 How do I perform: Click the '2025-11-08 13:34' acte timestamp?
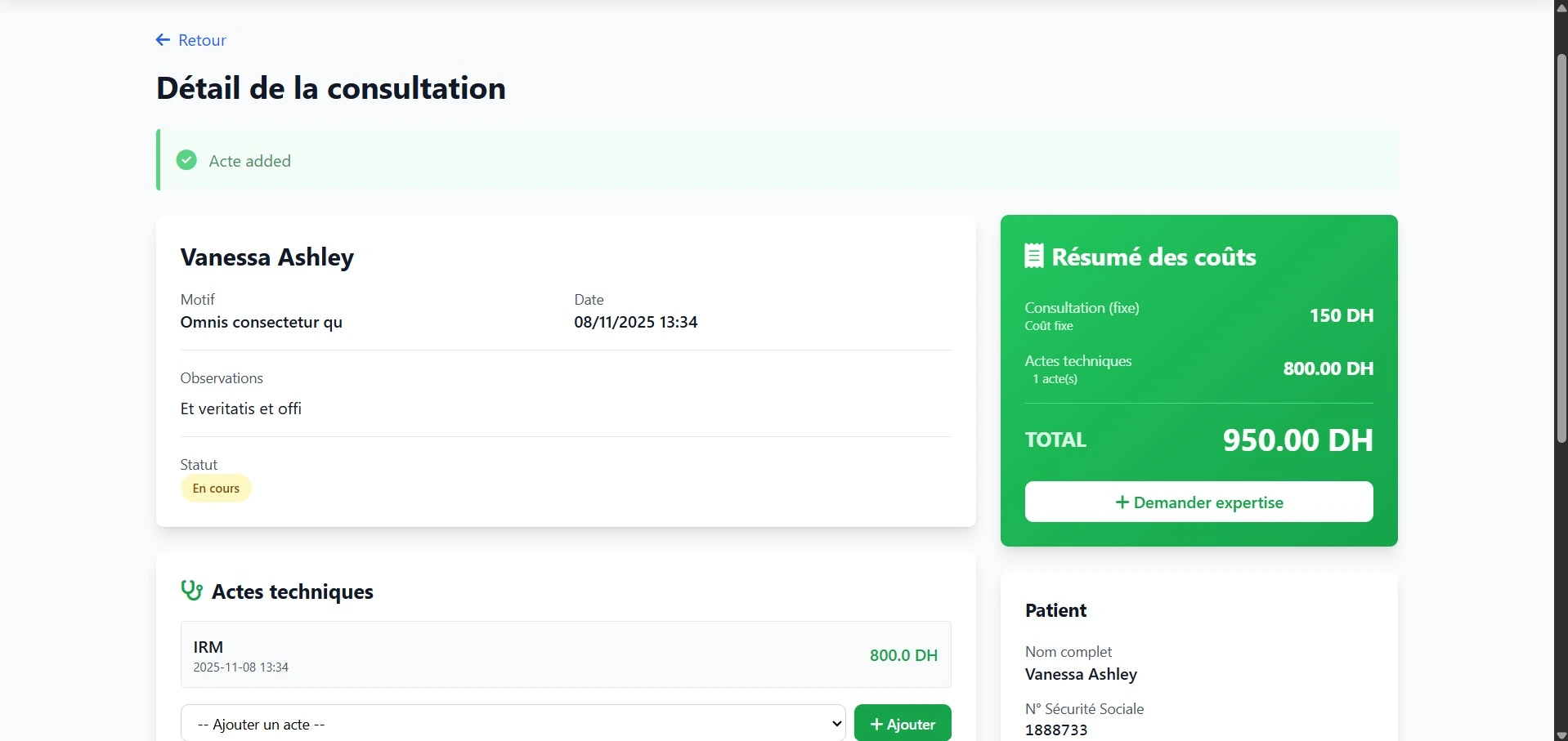pyautogui.click(x=241, y=667)
